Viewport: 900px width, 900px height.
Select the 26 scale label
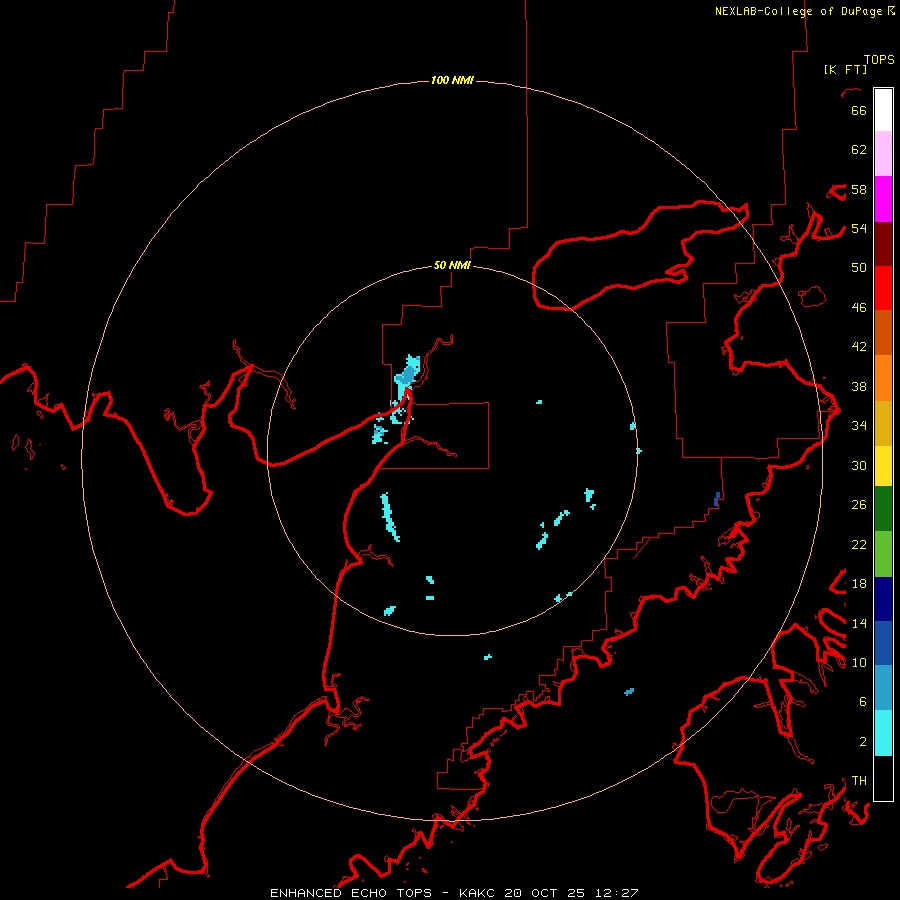coord(859,505)
